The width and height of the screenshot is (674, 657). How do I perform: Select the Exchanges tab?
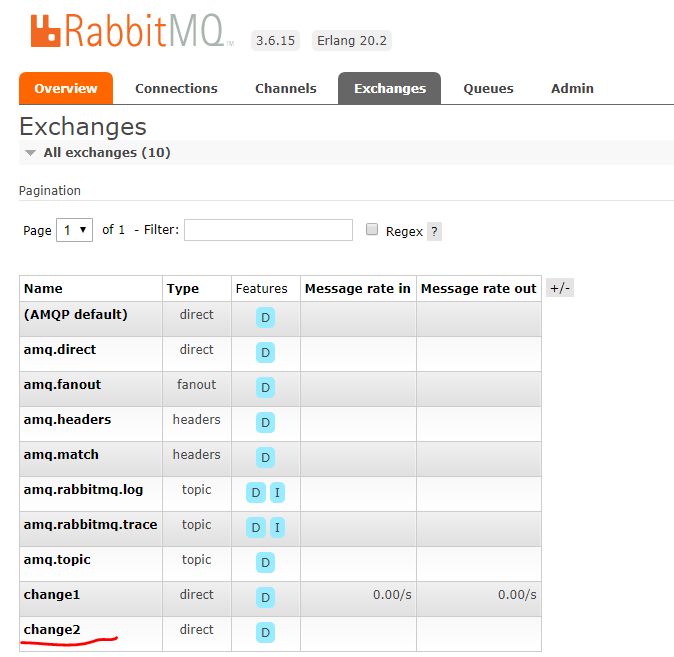click(x=390, y=88)
